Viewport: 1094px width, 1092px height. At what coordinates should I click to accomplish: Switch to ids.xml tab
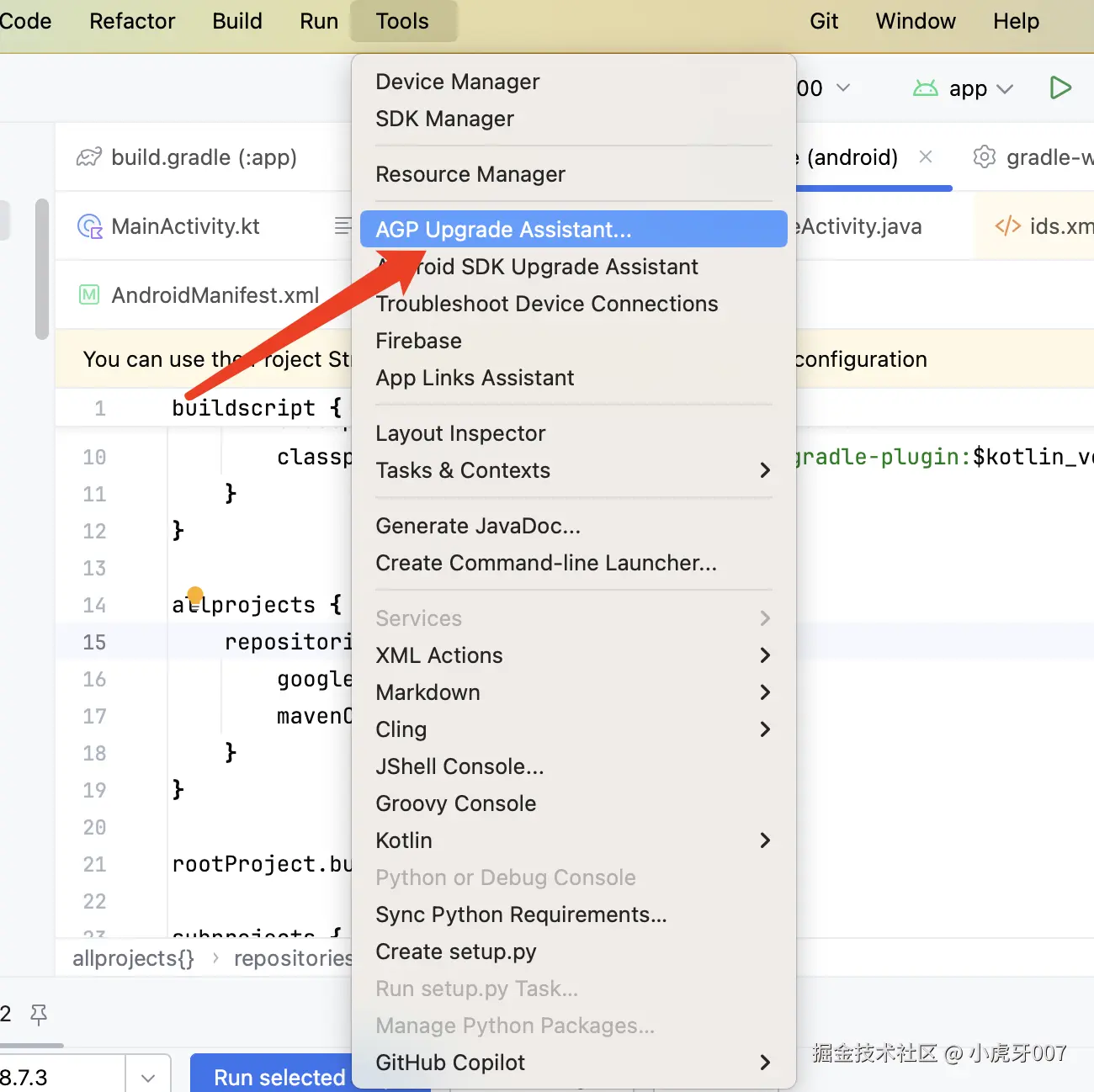coord(1044,226)
